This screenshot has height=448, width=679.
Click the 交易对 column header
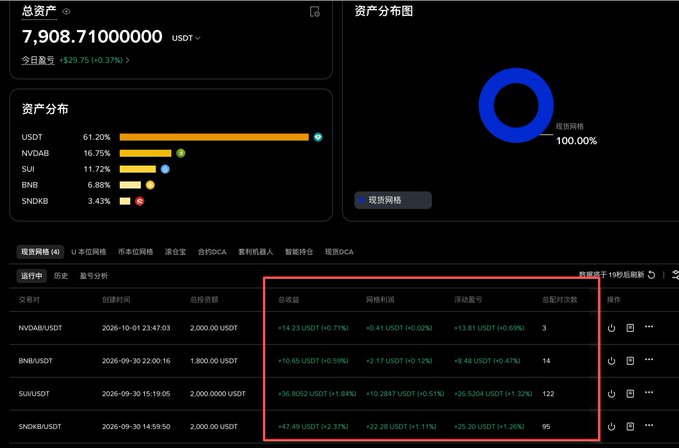coord(29,300)
